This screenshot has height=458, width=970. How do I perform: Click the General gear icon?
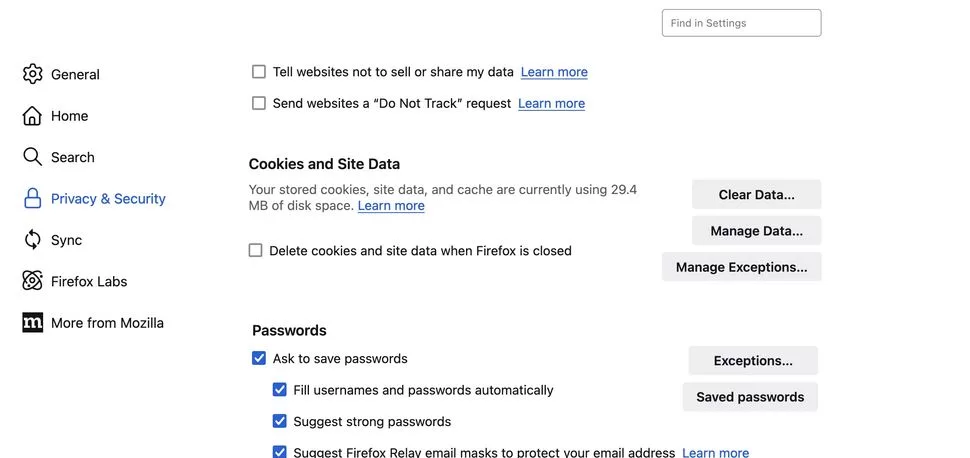pos(32,74)
